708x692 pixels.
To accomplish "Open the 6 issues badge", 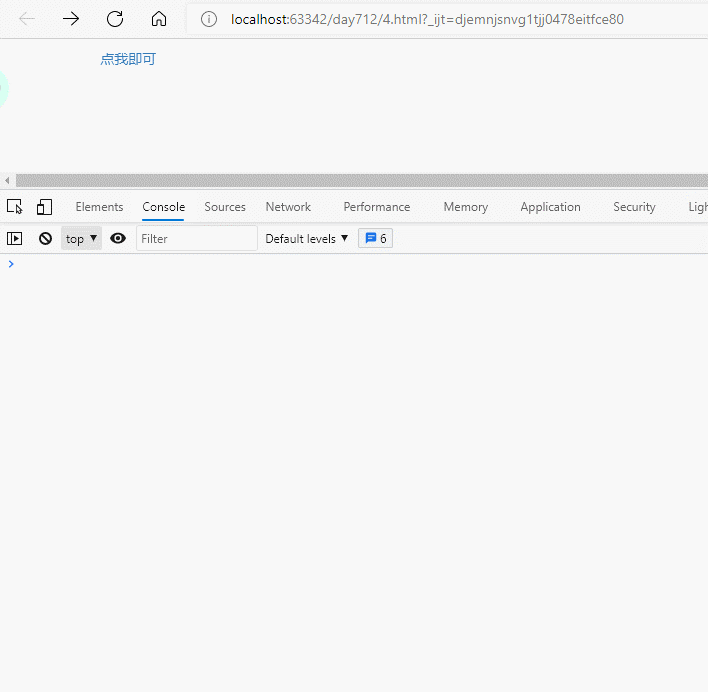I will 375,238.
